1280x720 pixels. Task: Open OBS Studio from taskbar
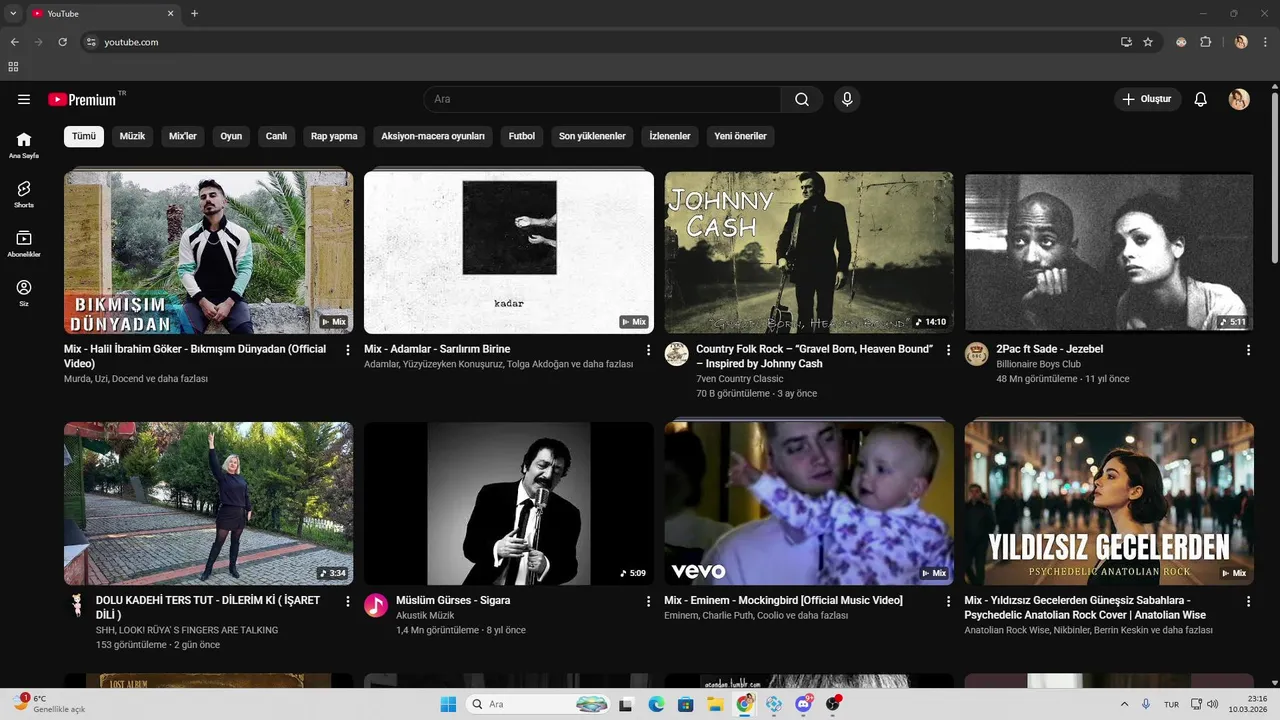click(x=833, y=704)
